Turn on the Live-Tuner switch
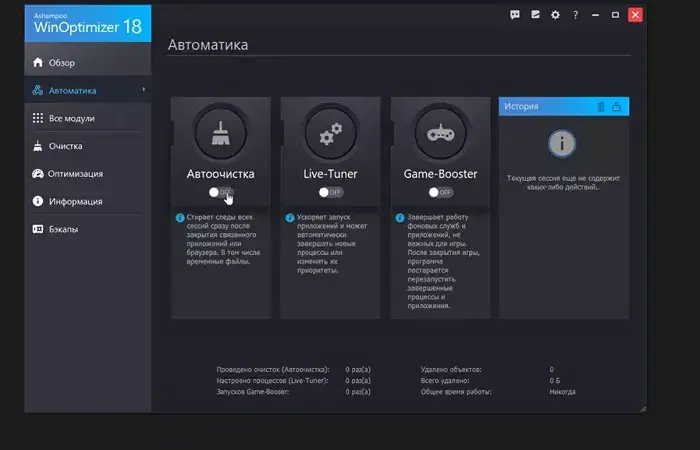The image size is (700, 450). [x=330, y=192]
